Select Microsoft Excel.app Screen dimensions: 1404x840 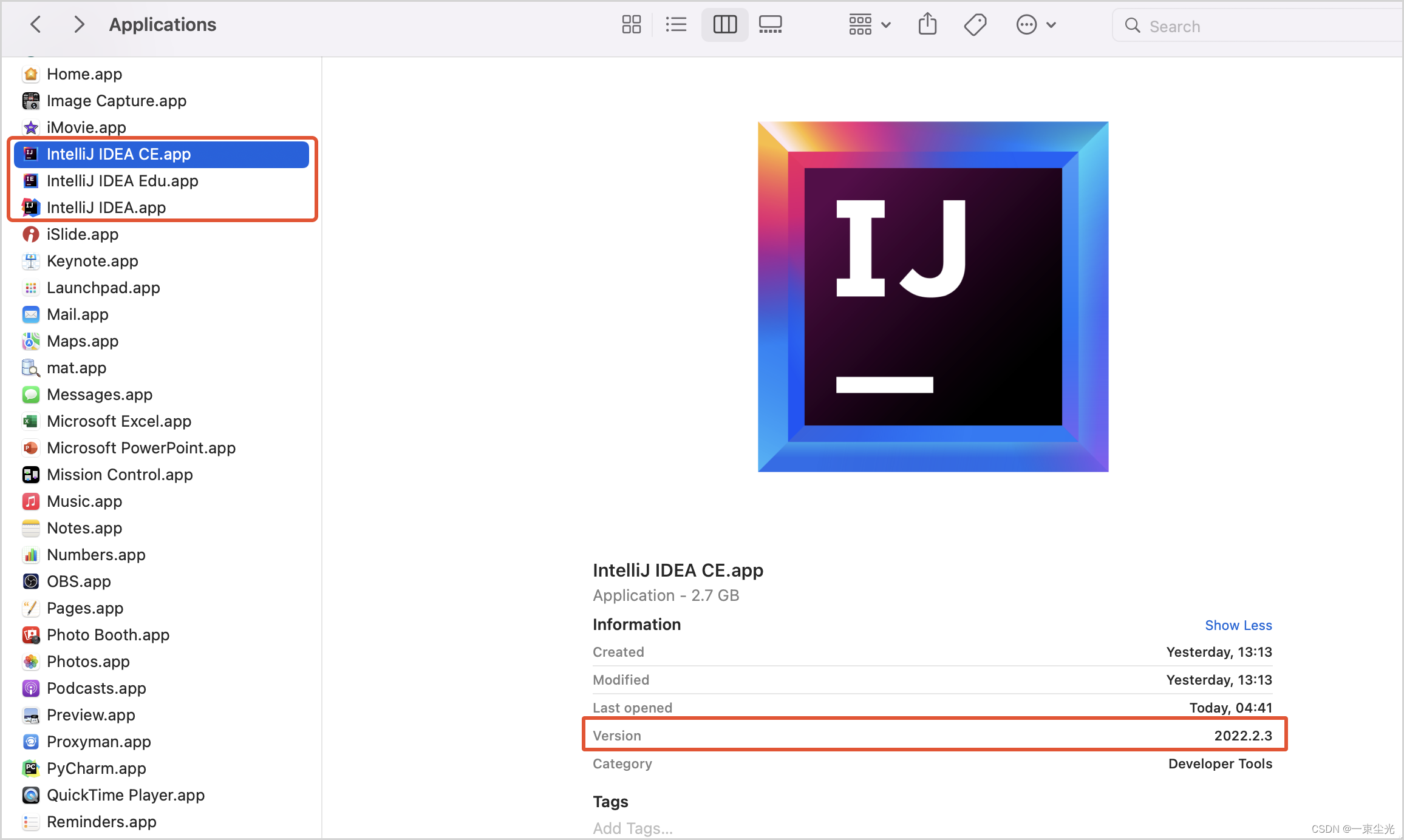(x=119, y=421)
